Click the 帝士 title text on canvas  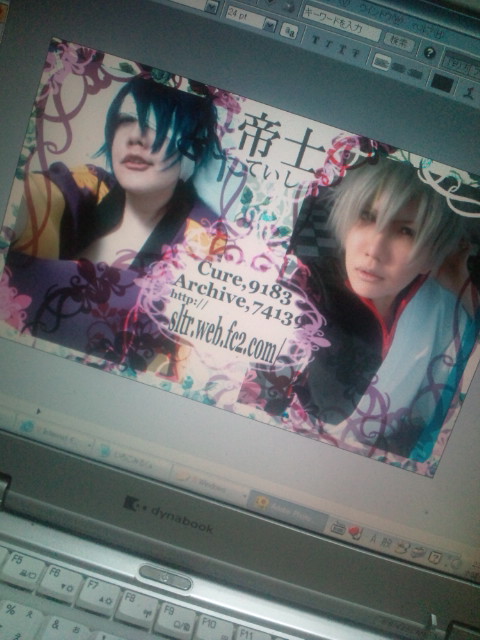(x=282, y=142)
